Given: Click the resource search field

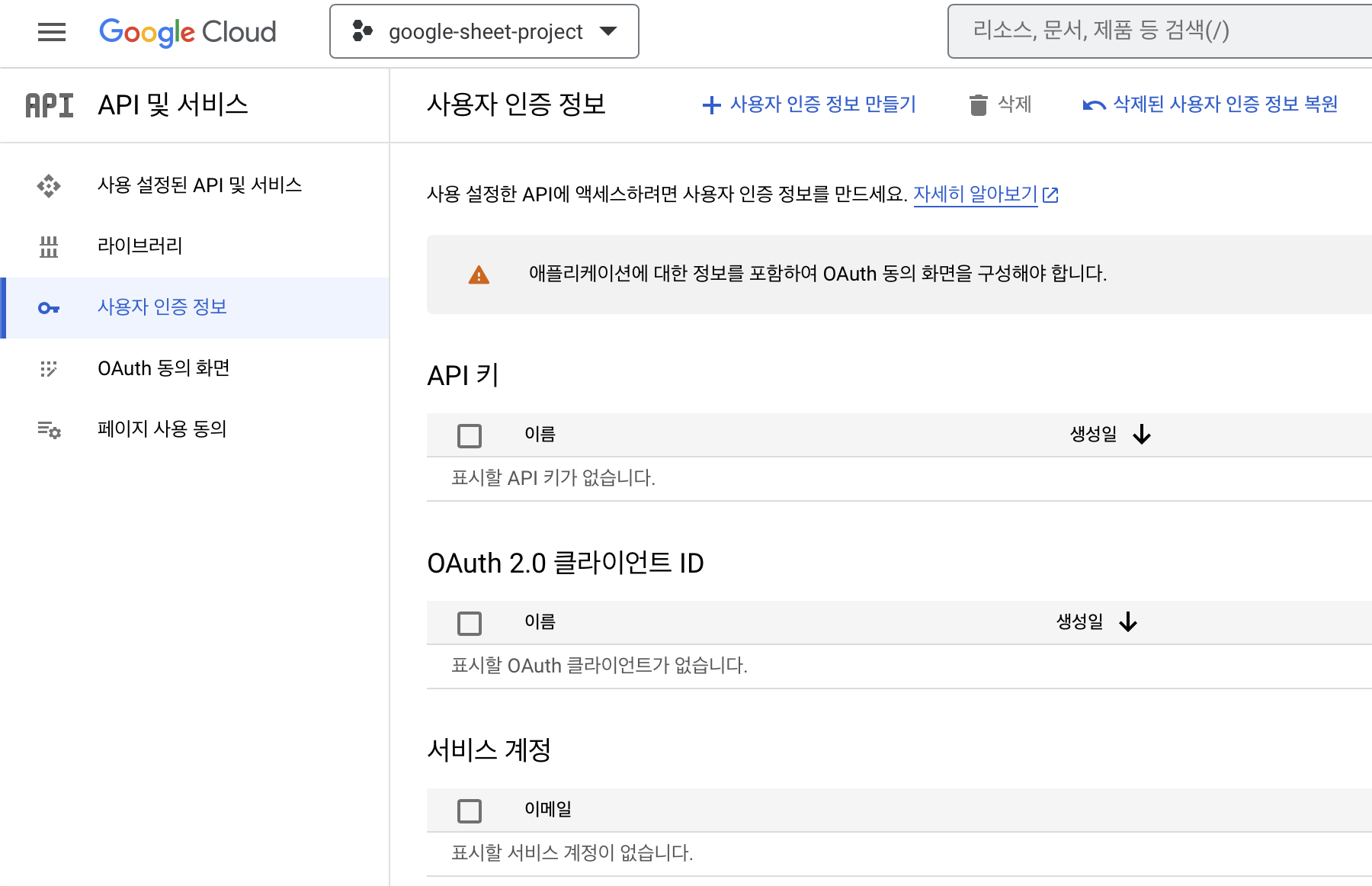Looking at the screenshot, I should [x=1159, y=31].
